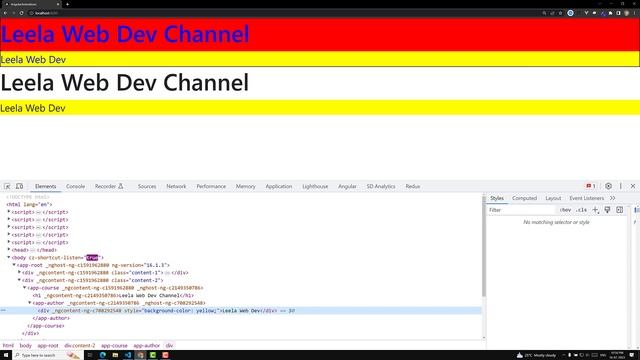This screenshot has width=640, height=360.
Task: Open the Windows Start menu
Action: click(x=6, y=355)
